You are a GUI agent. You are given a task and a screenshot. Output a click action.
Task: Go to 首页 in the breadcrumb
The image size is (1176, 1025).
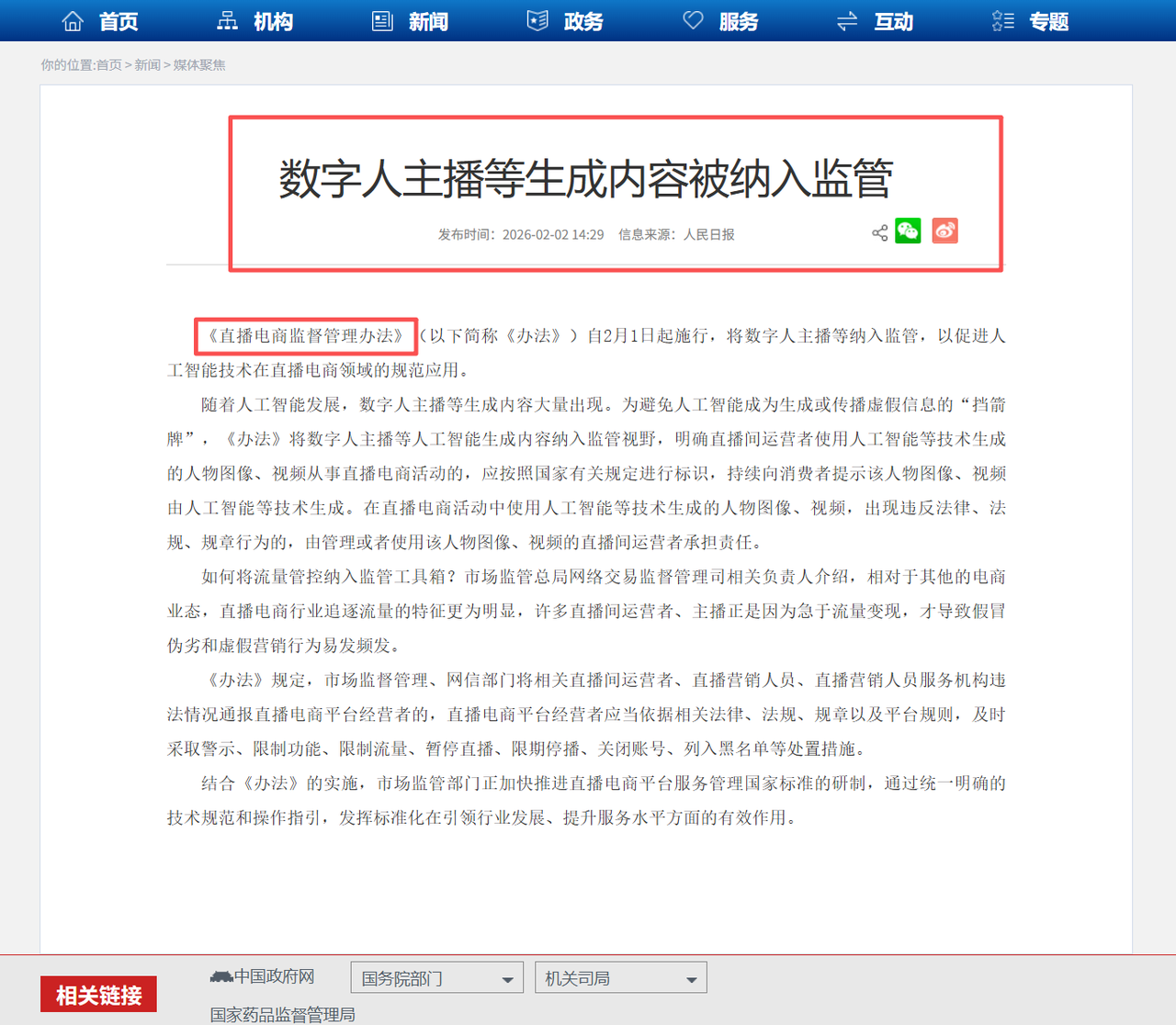point(108,65)
